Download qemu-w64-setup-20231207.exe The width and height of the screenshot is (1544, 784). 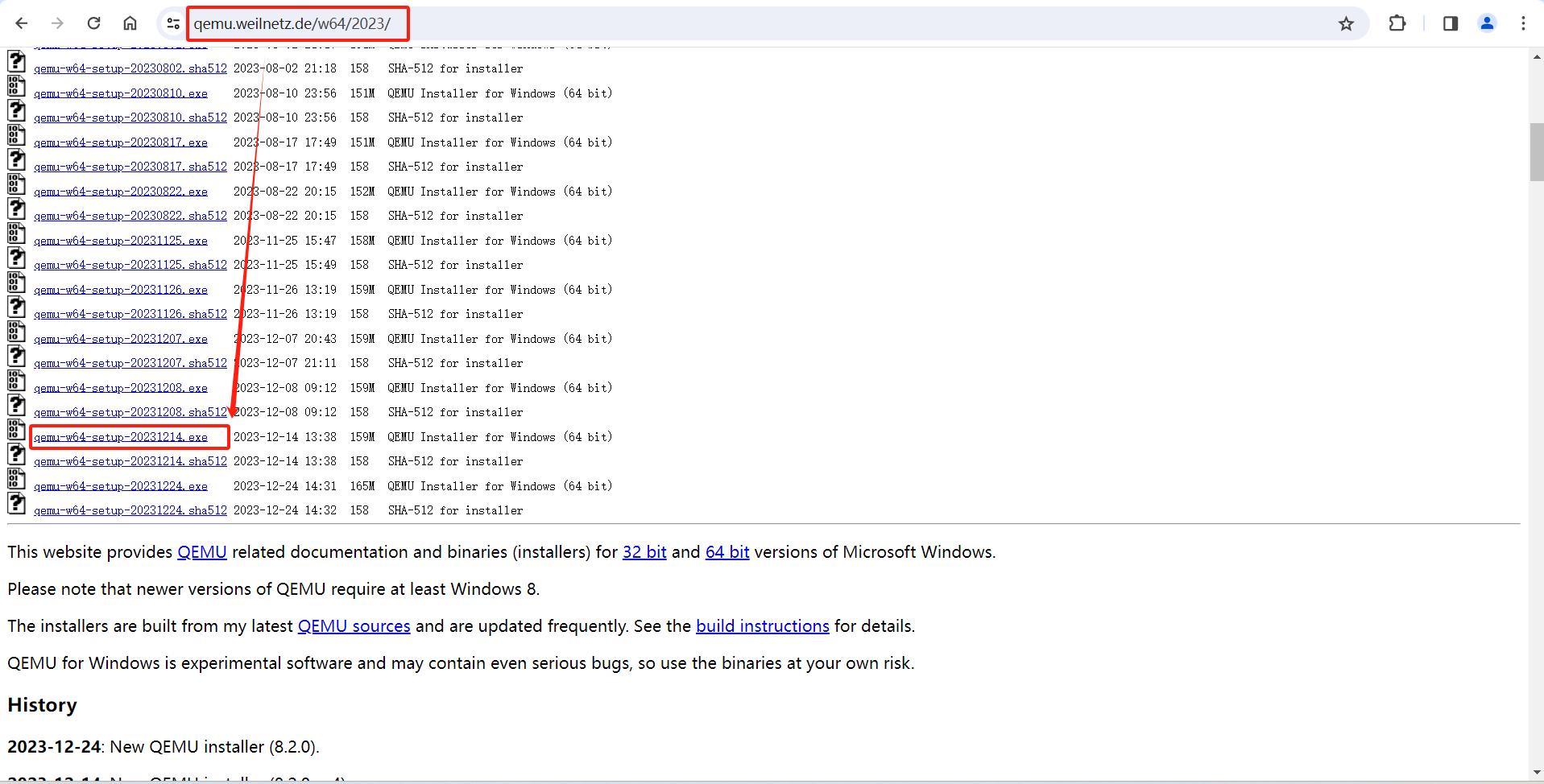pos(121,339)
